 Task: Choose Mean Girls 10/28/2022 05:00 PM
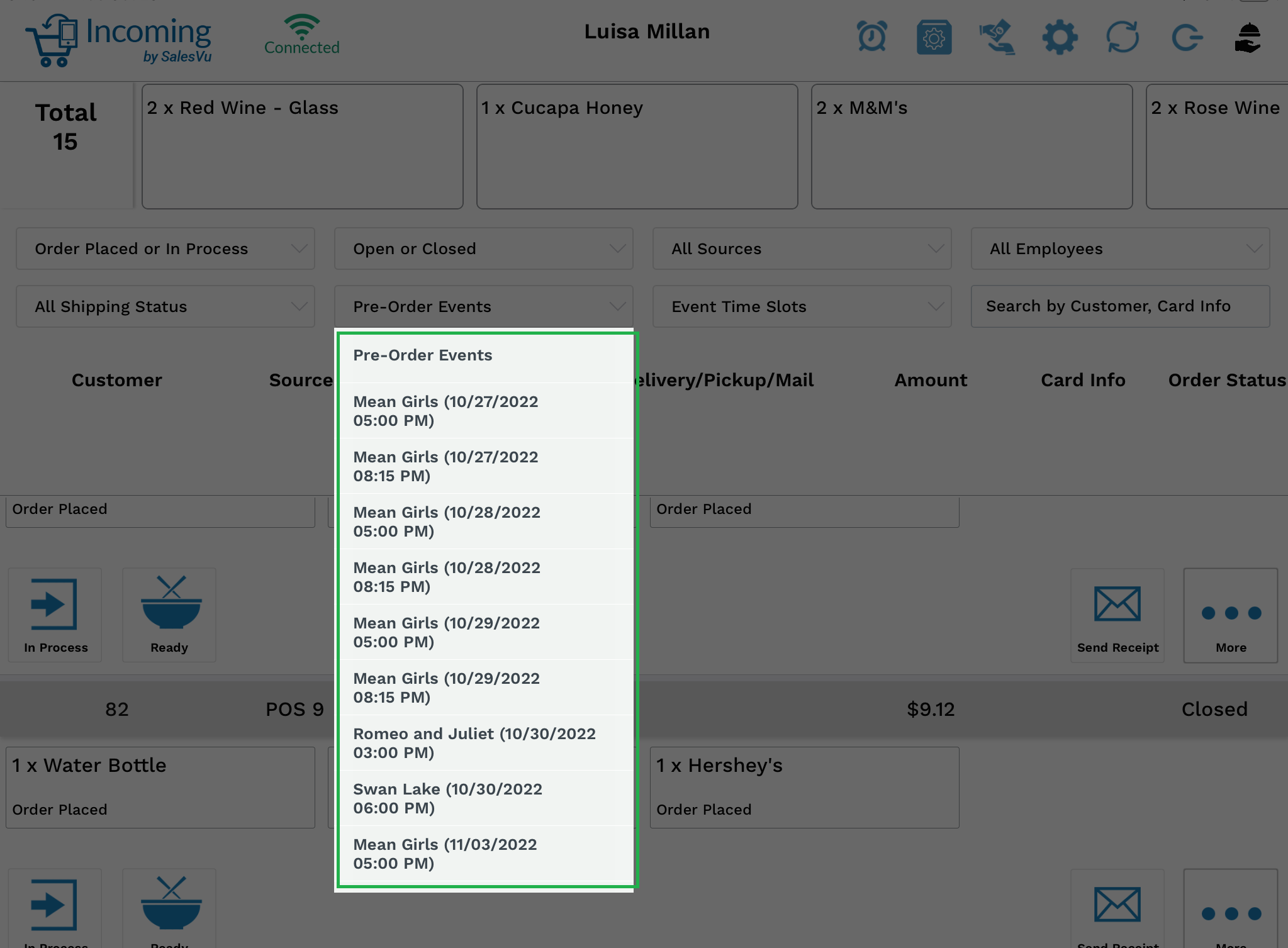(x=486, y=521)
